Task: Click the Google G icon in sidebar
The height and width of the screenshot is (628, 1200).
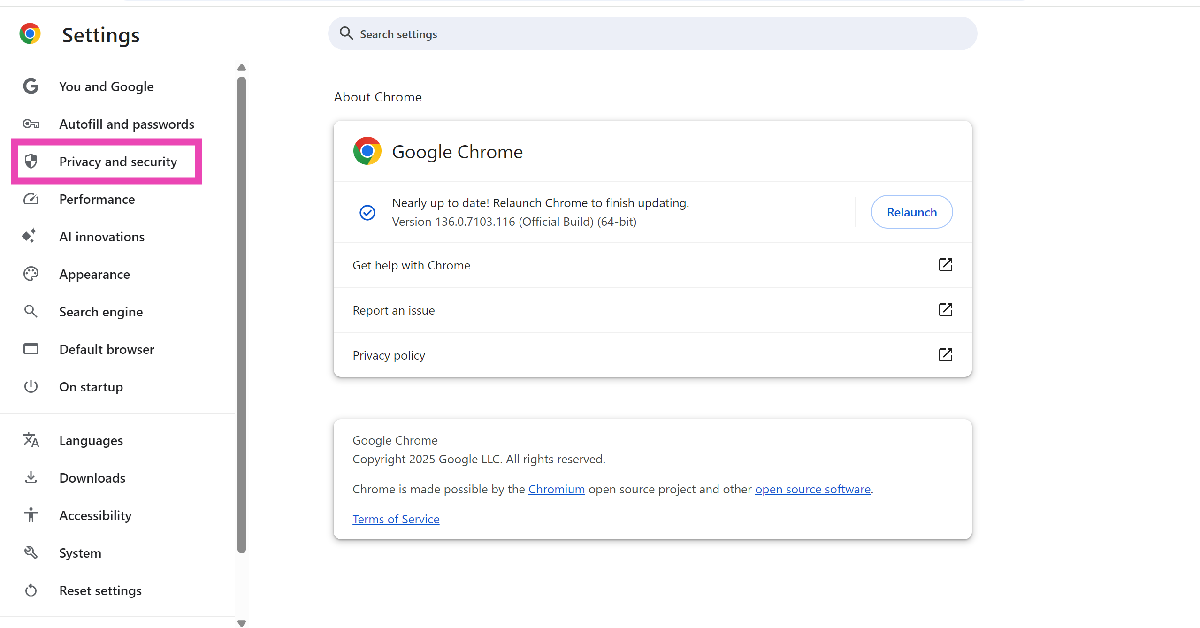Action: point(31,87)
